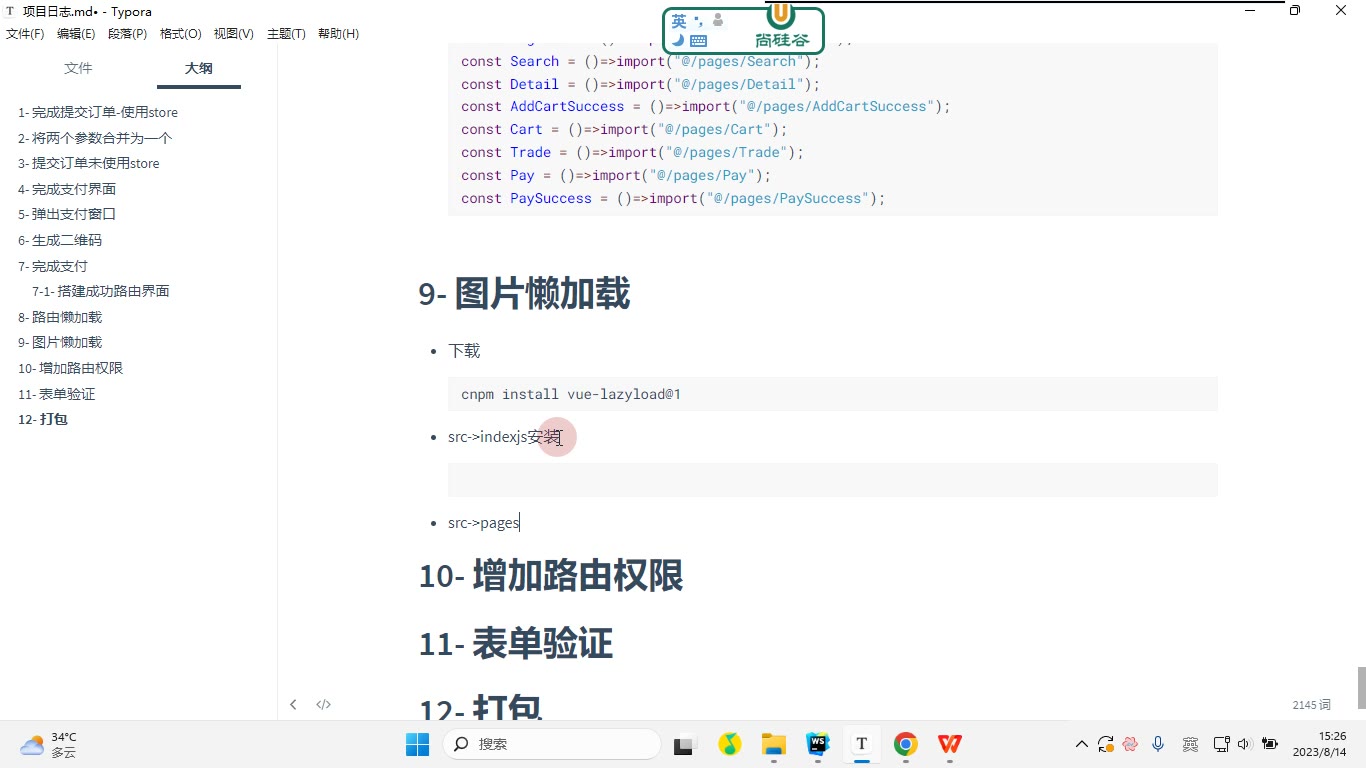Click the microphone tray icon

pyautogui.click(x=1158, y=744)
